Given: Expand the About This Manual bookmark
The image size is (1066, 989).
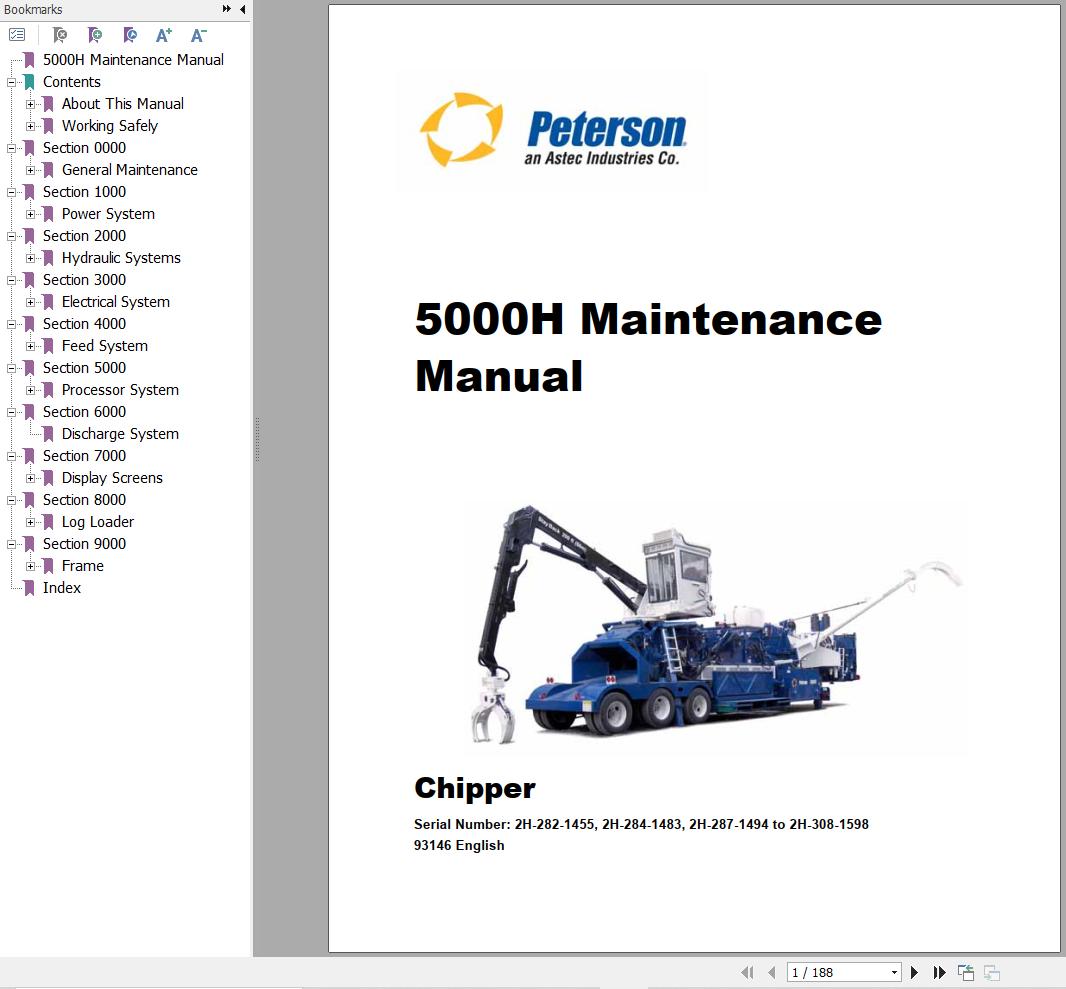Looking at the screenshot, I should click(31, 104).
